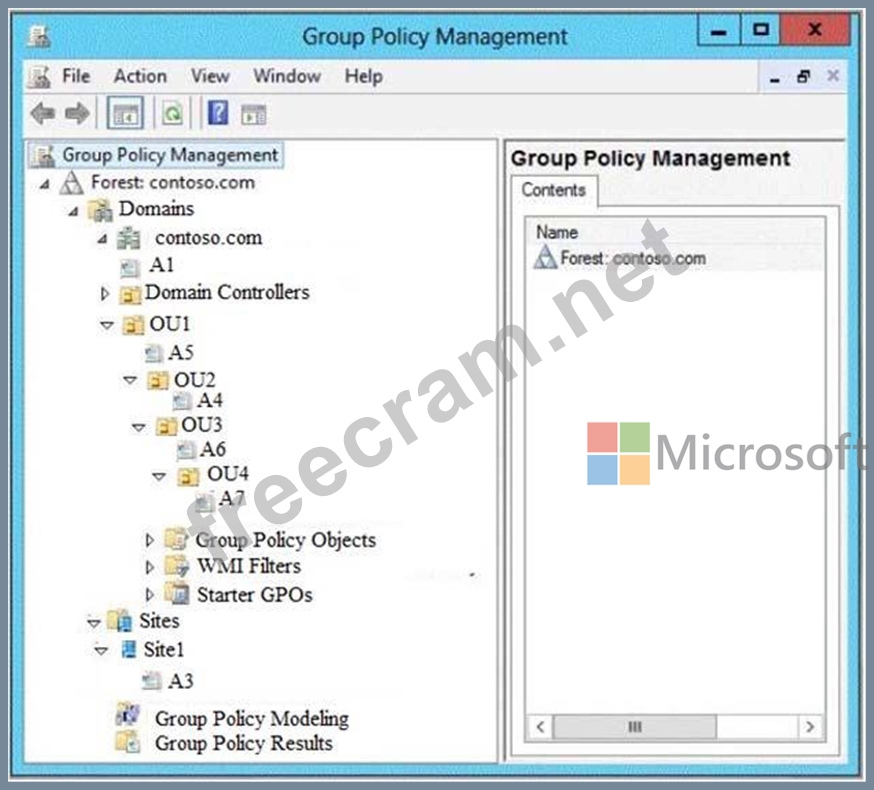Click the Forward arrow toolbar icon
Viewport: 874px width, 790px height.
coord(76,114)
